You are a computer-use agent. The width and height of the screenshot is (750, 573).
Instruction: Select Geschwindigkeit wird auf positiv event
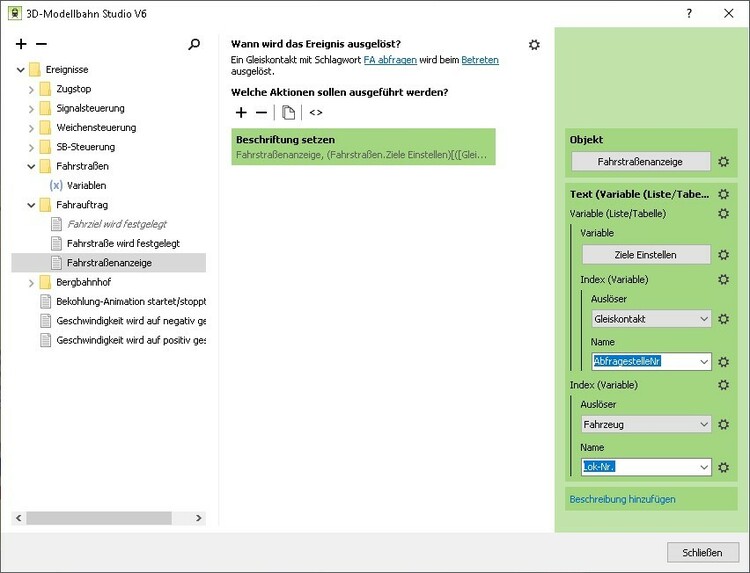point(131,340)
